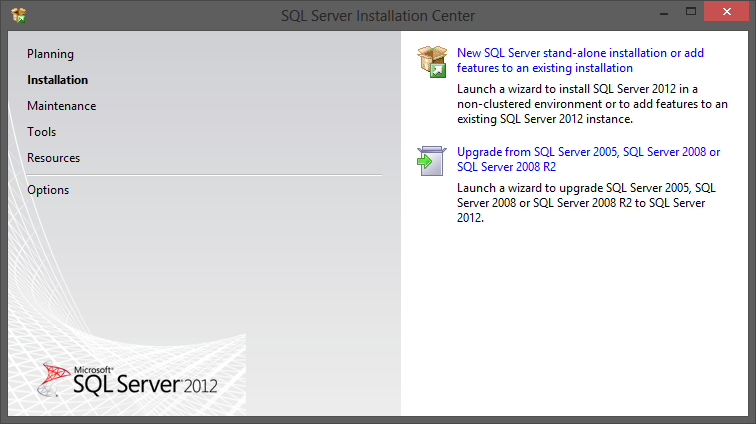Viewport: 756px width, 424px height.
Task: Click the upgrade wizard description text
Action: (586, 203)
